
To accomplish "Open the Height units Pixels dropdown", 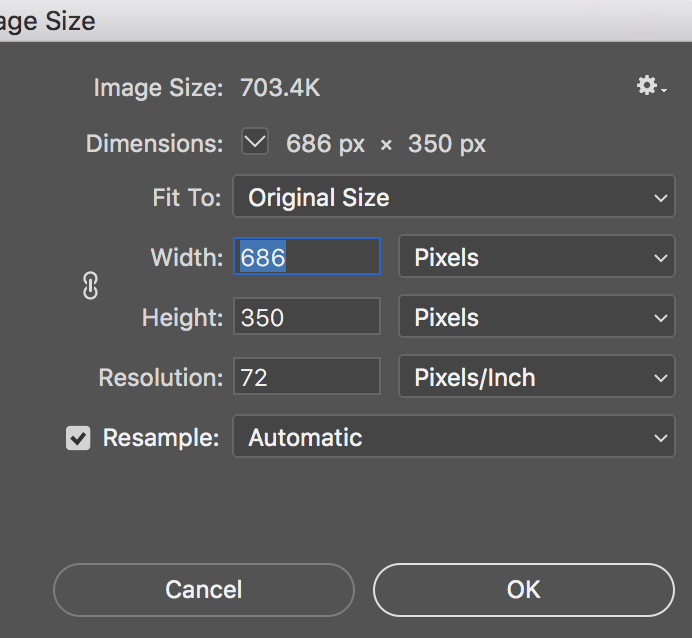I will tap(537, 318).
